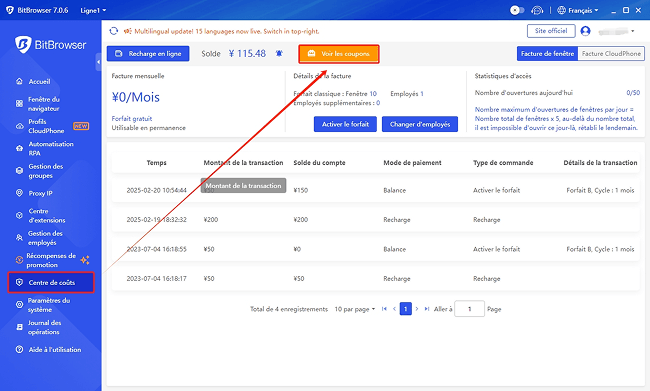This screenshot has height=391, width=650.
Task: Click the Gestion des groupes icon
Action: (19, 170)
